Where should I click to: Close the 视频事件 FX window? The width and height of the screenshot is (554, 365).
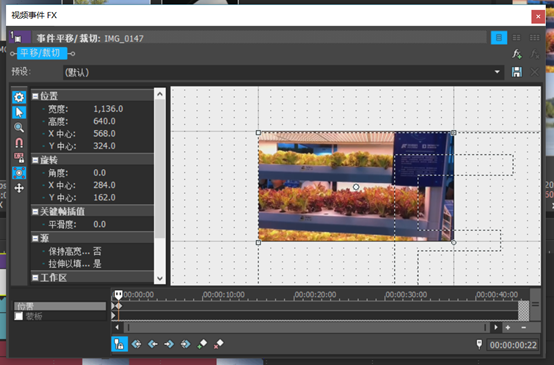538,16
